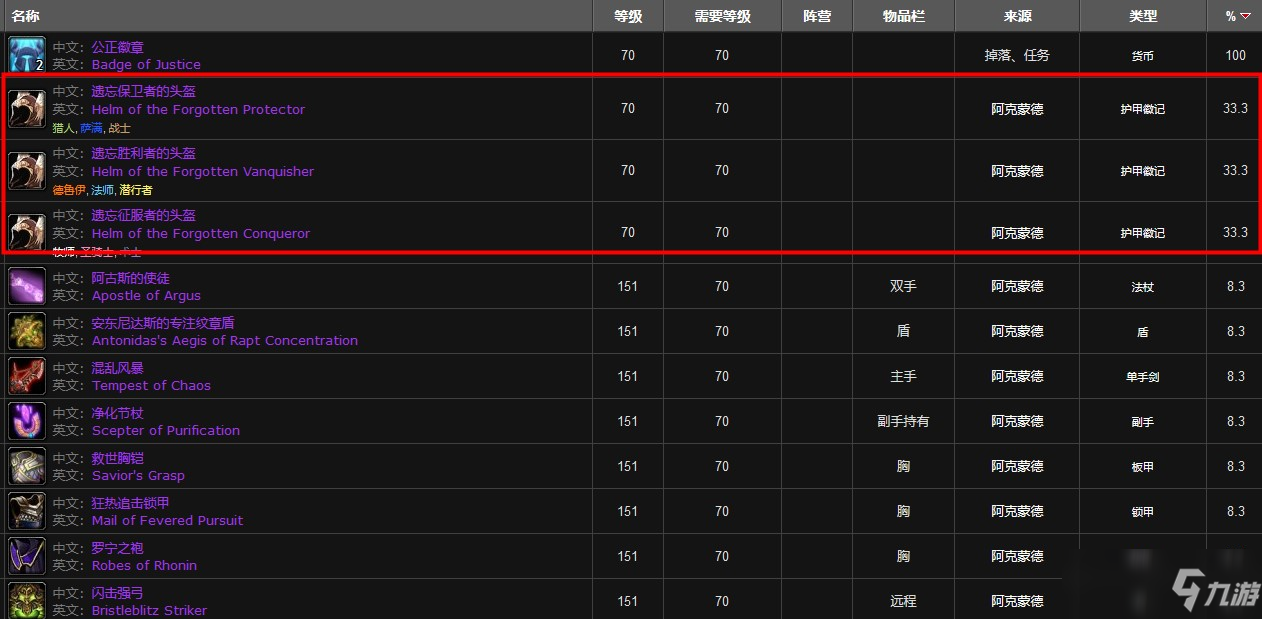Click the Badge of Justice item icon
Screen dimensions: 1262x619
click(x=27, y=55)
